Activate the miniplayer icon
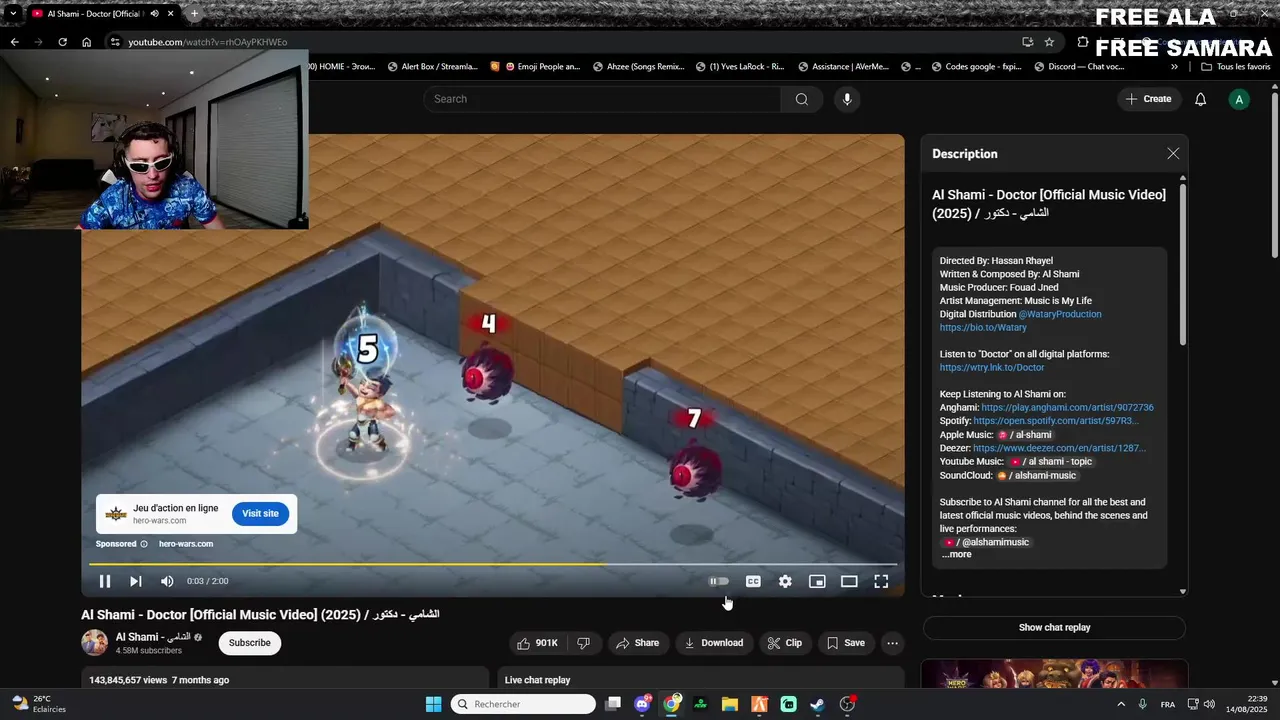 pos(817,581)
